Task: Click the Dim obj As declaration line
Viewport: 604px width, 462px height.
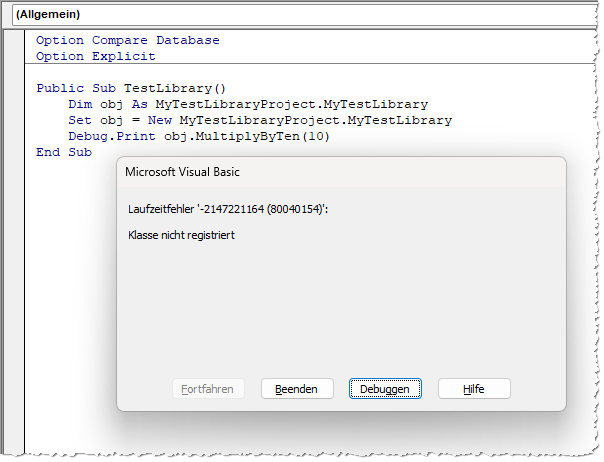Action: pos(247,104)
